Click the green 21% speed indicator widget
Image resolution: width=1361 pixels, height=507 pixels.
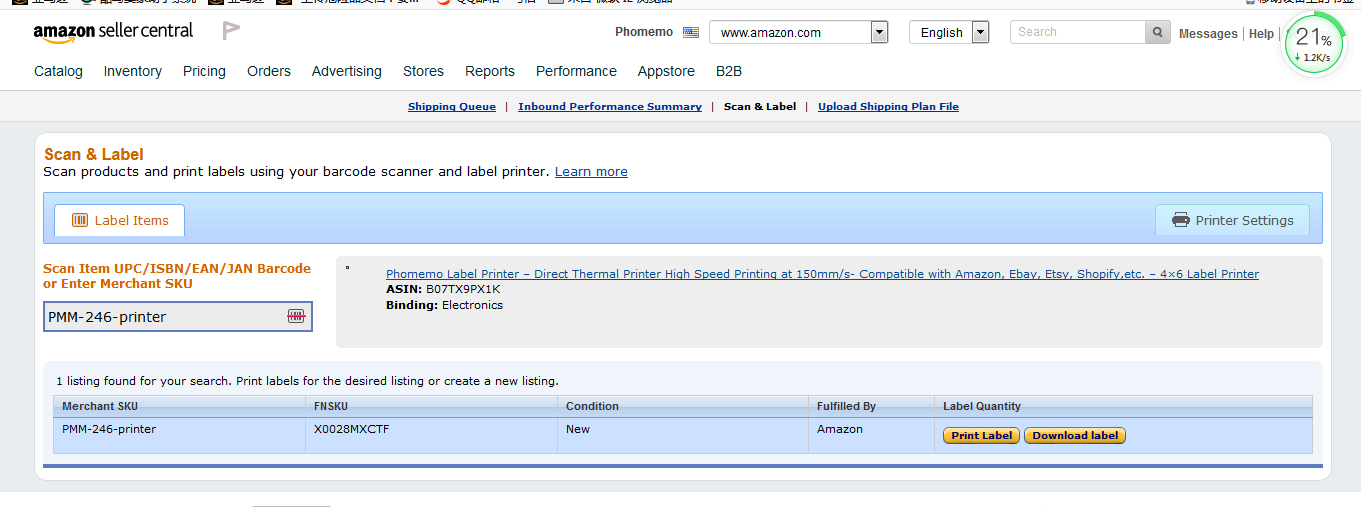[1314, 45]
